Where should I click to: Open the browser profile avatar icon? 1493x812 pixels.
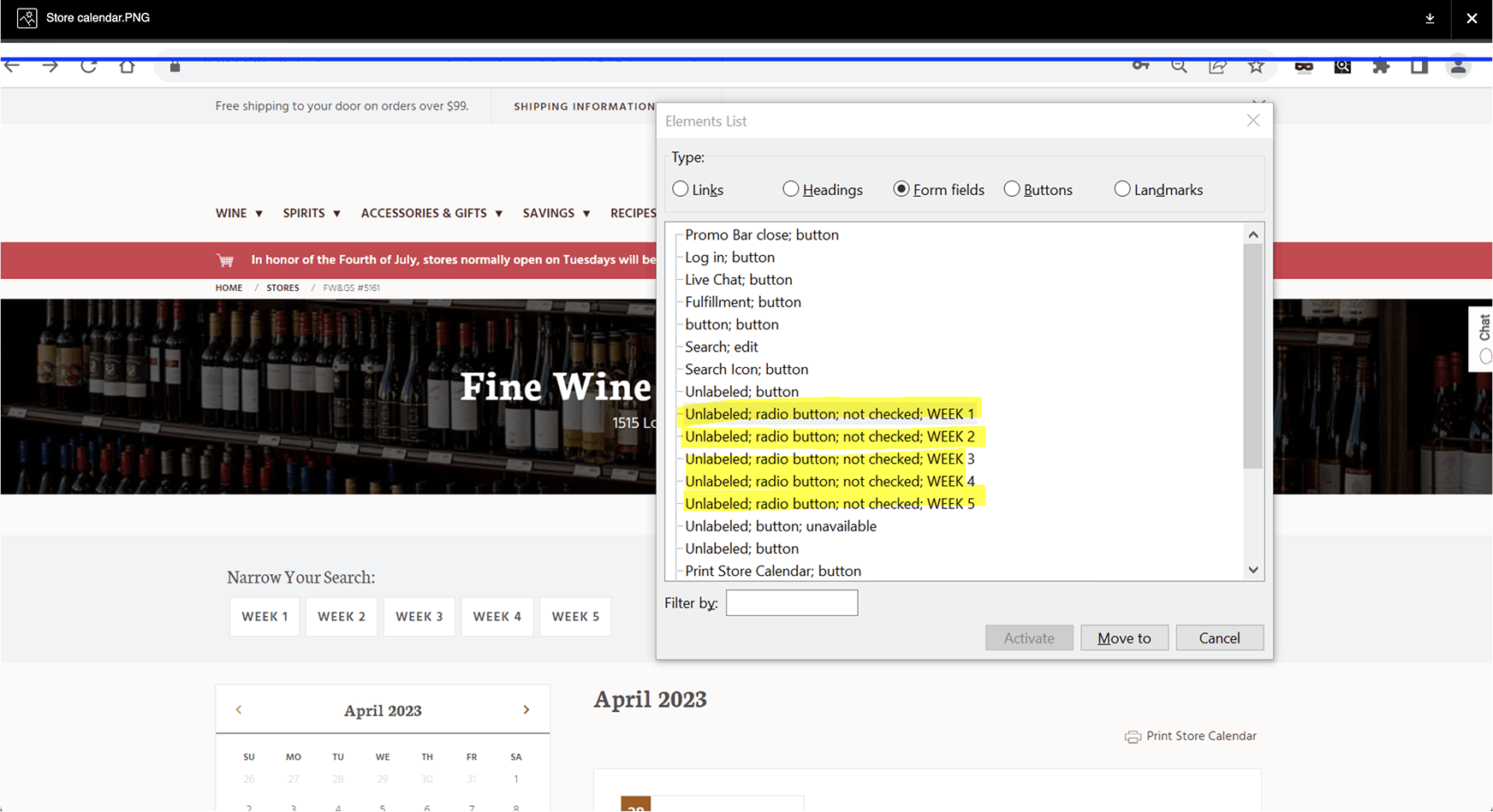pyautogui.click(x=1459, y=66)
